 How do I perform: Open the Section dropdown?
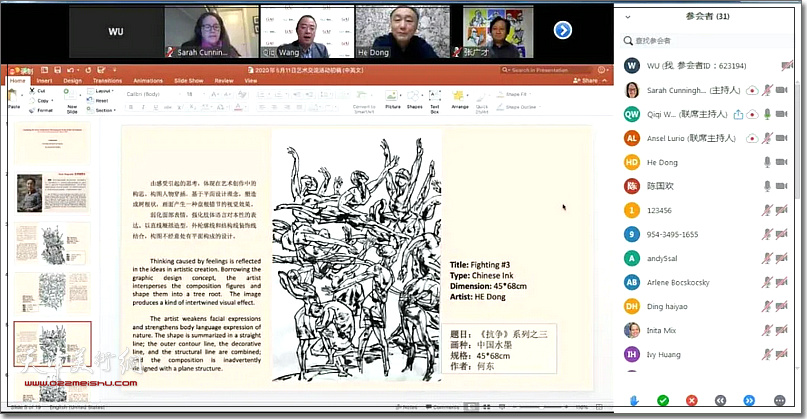(x=101, y=110)
